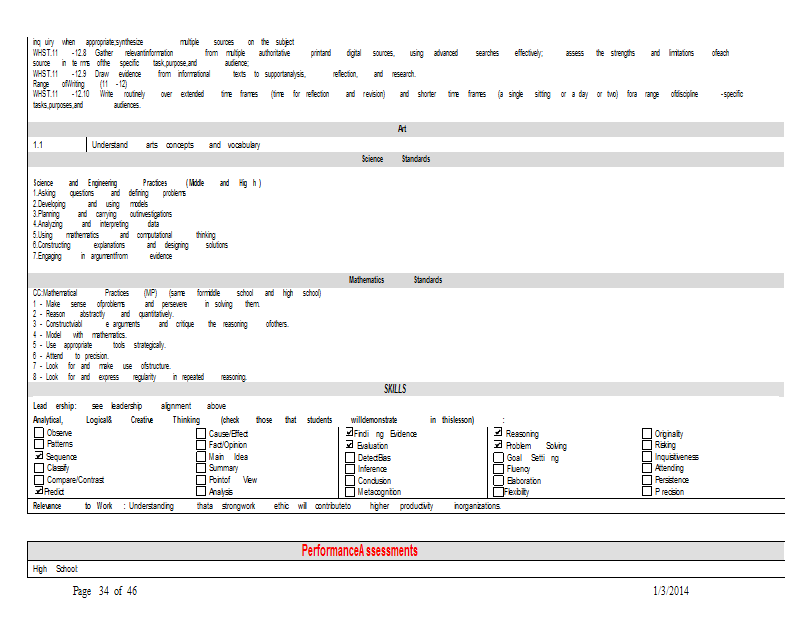Click '6 - Attend to precision' line
Viewport: 800px width, 618px height.
coord(71,356)
